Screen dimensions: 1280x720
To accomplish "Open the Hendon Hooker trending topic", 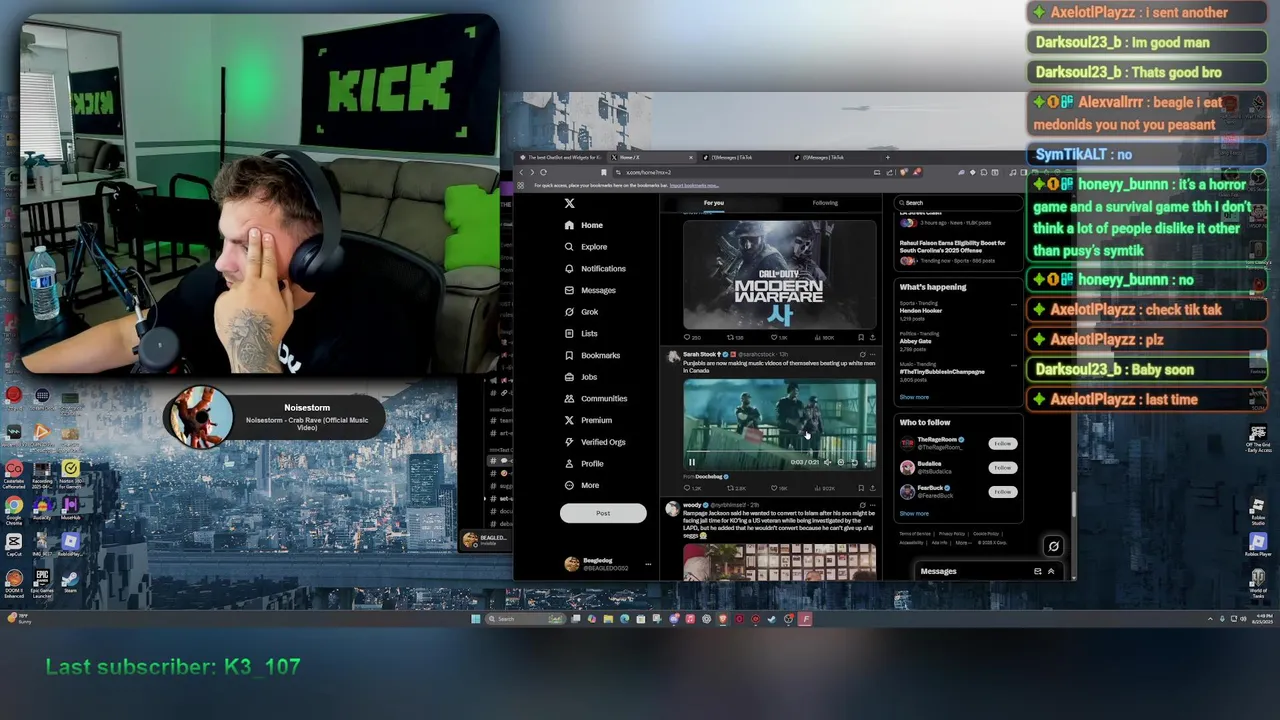I will click(920, 311).
